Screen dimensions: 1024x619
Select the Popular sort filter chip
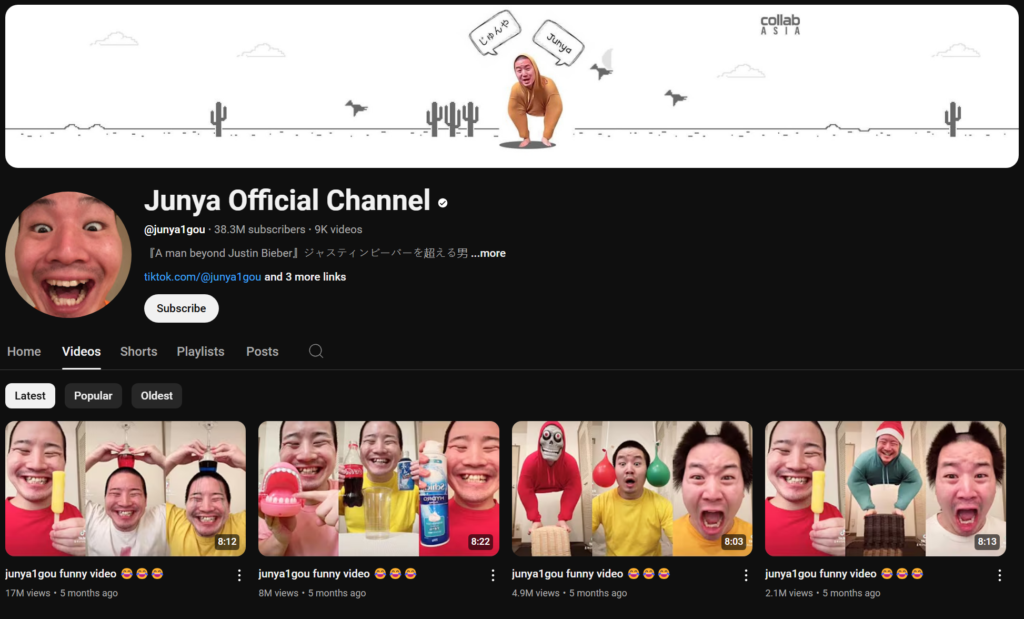[x=93, y=396]
